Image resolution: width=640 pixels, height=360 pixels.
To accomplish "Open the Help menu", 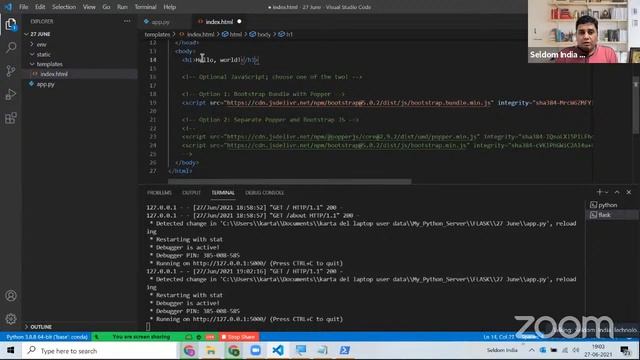I will (x=169, y=7).
